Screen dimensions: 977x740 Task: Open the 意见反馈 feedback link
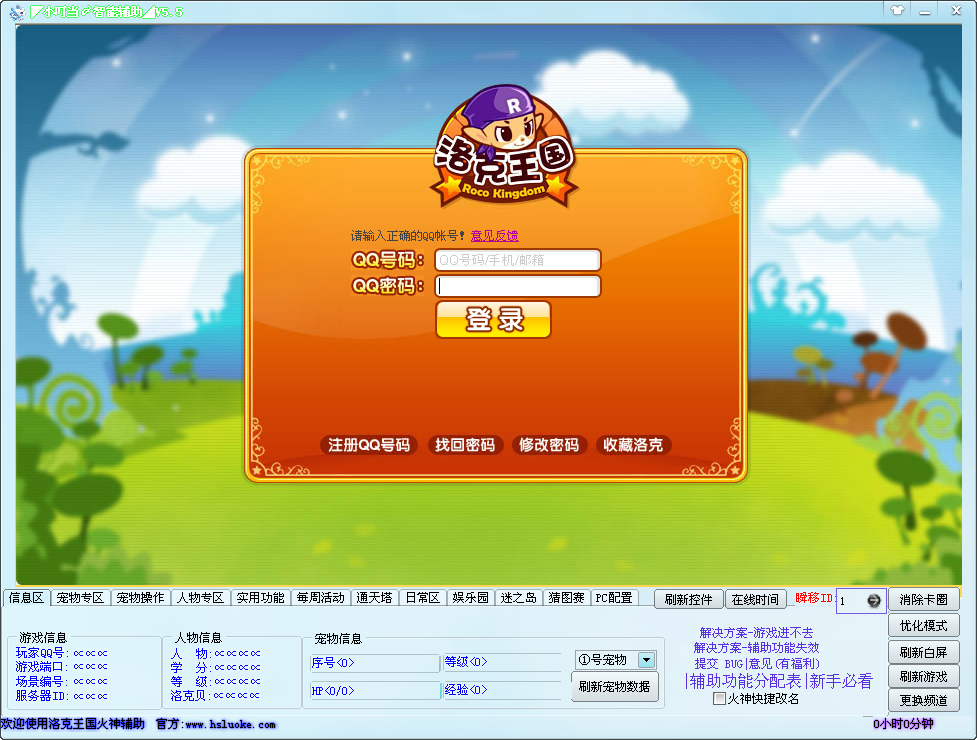pyautogui.click(x=495, y=235)
